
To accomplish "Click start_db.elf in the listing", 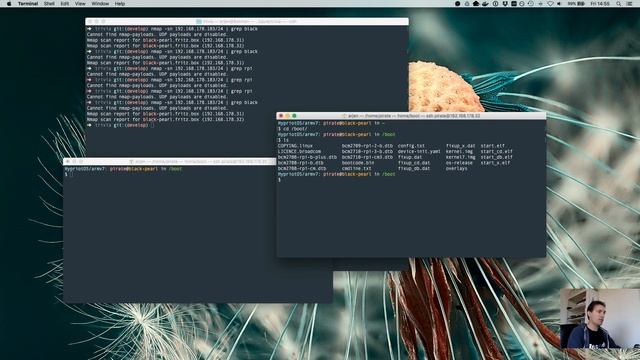I will pyautogui.click(x=496, y=157).
